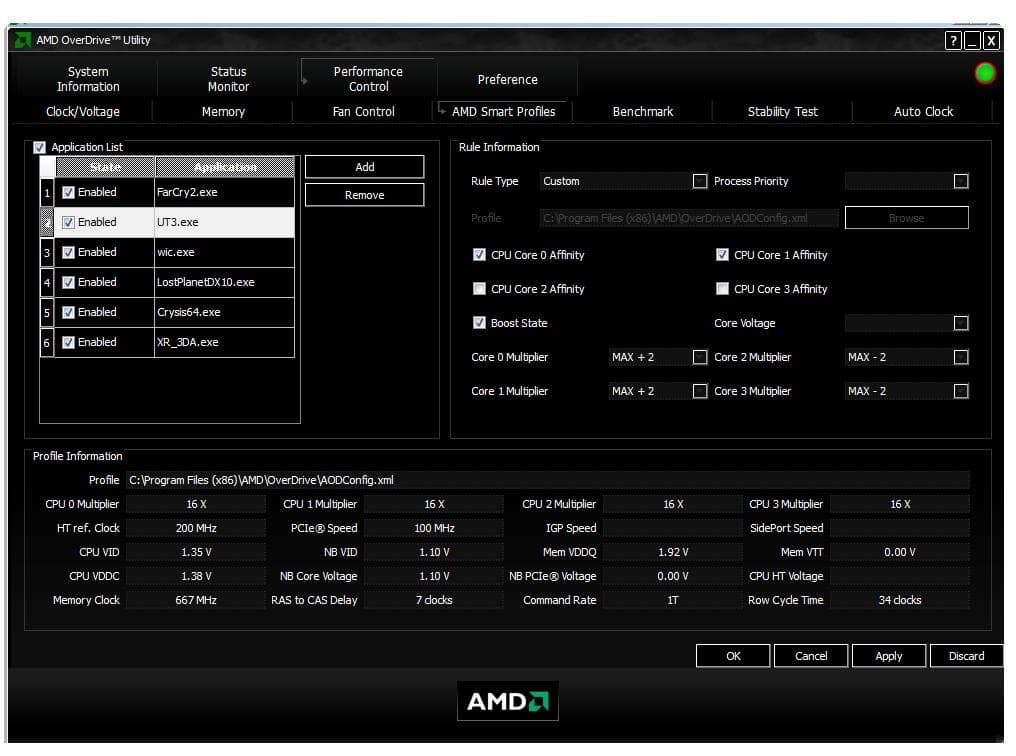Disable the wic.exe entry checkbox
The height and width of the screenshot is (756, 1016).
click(68, 253)
